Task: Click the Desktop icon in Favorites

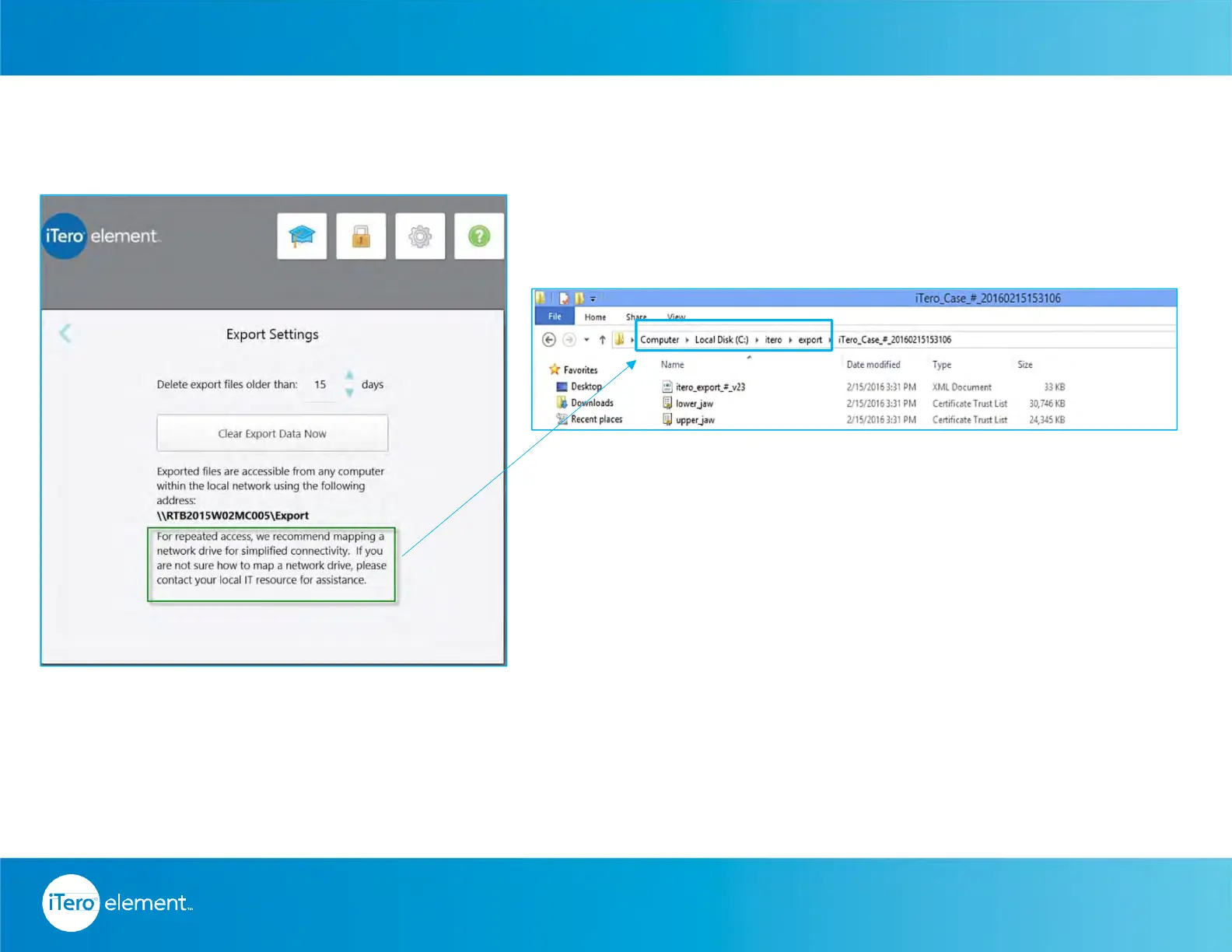Action: pyautogui.click(x=562, y=387)
